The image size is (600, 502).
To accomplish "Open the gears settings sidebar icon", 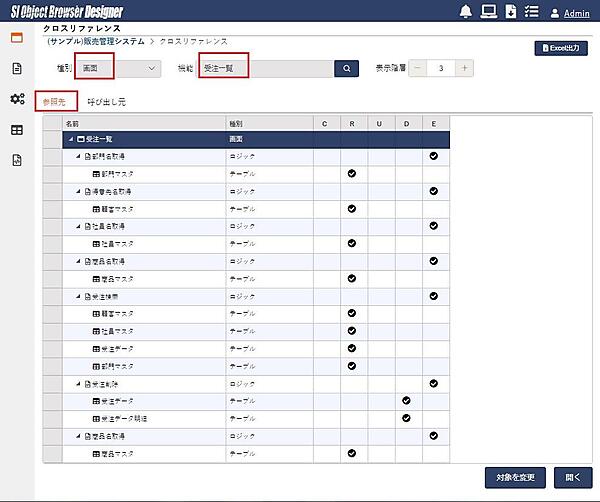I will 17,99.
